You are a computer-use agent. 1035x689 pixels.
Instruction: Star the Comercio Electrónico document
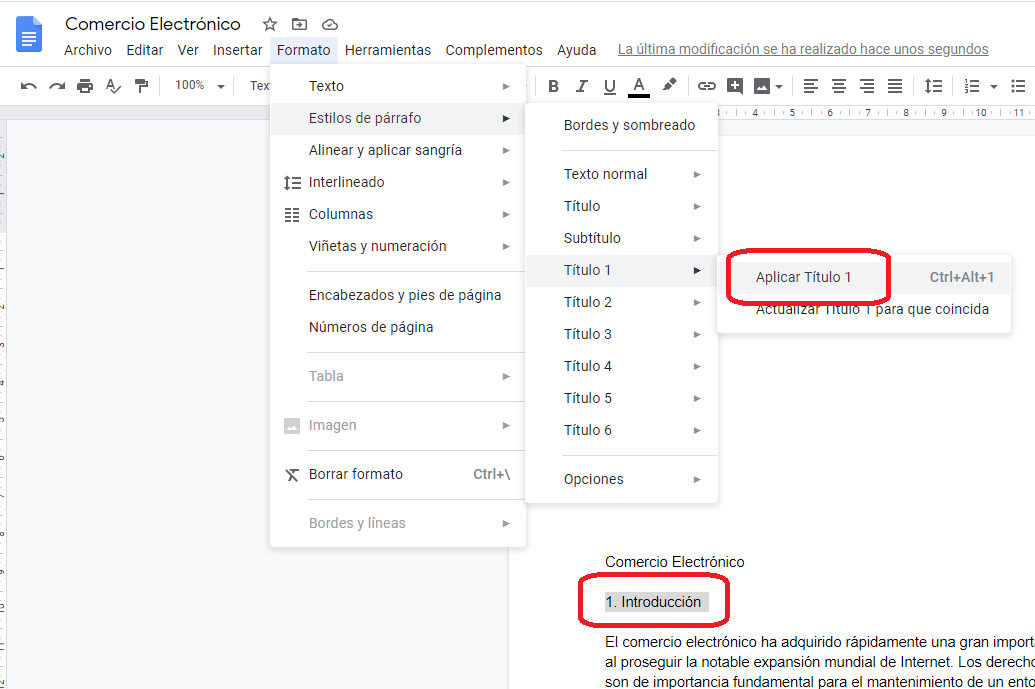tap(270, 24)
